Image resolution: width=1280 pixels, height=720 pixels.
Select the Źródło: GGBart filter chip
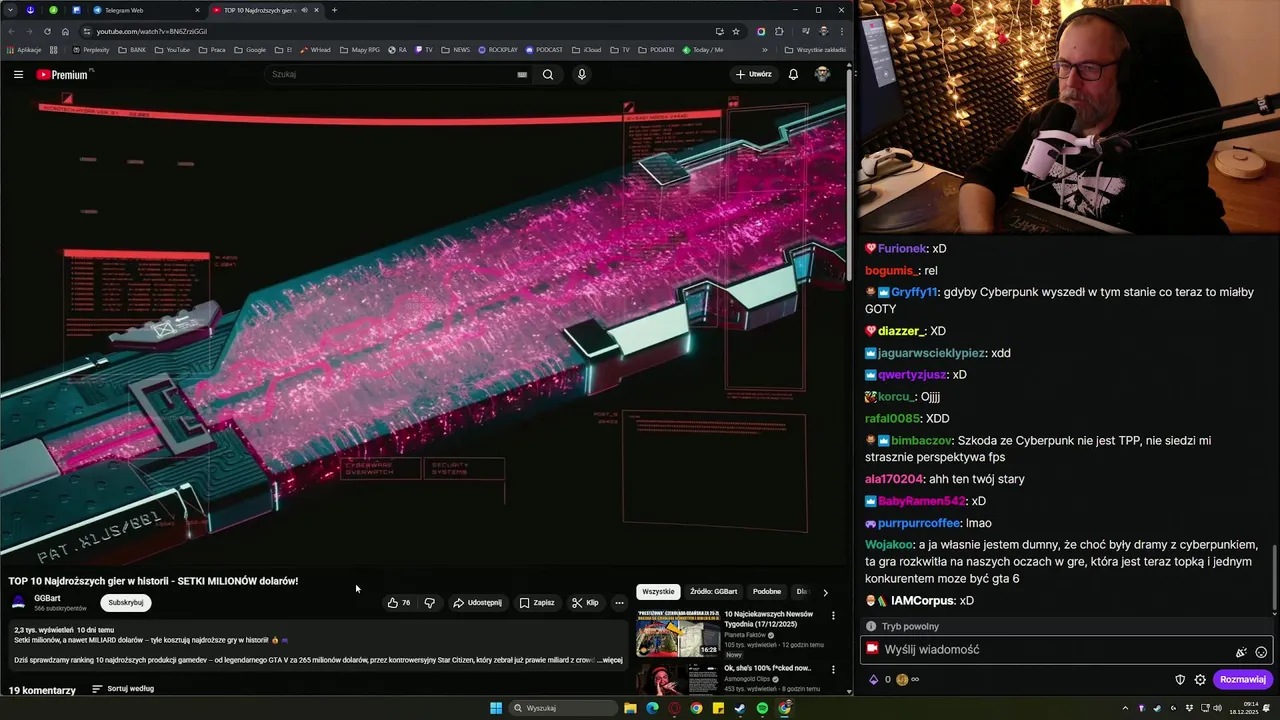click(x=714, y=592)
